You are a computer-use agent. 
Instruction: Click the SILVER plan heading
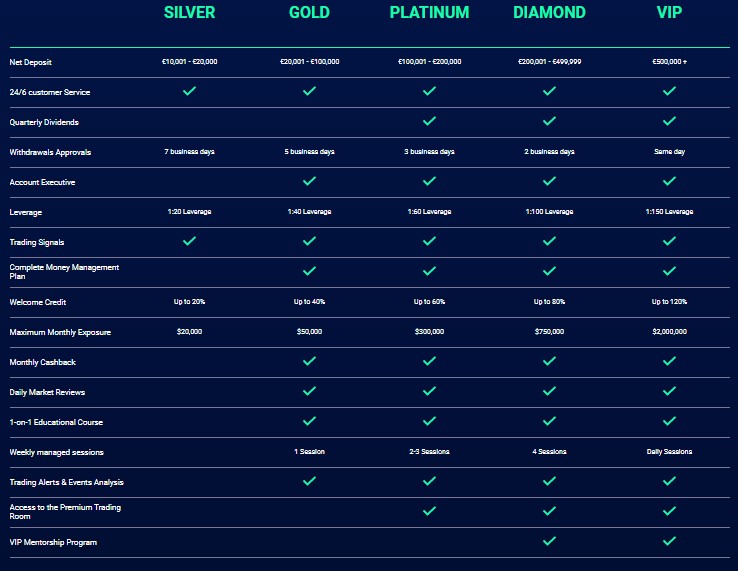[x=189, y=12]
